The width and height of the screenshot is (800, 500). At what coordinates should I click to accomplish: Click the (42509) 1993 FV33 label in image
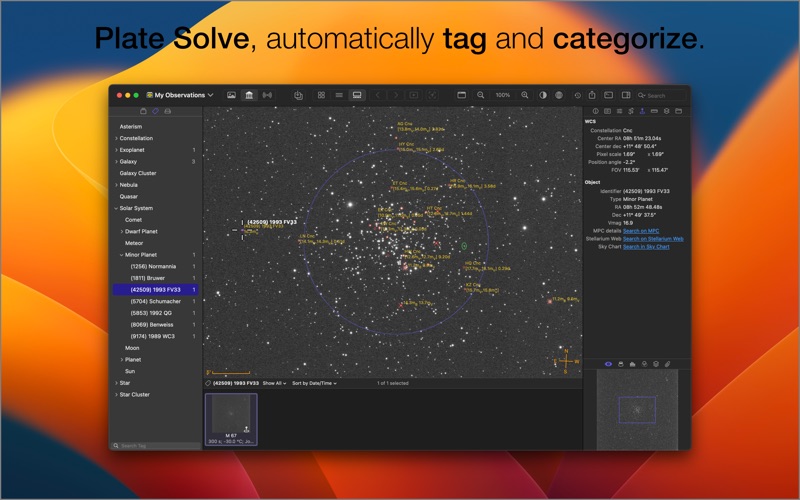tap(272, 222)
